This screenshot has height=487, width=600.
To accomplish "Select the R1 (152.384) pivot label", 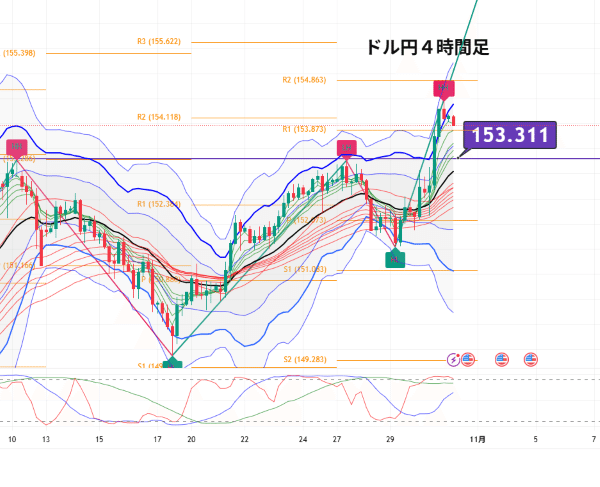I will click(x=159, y=204).
